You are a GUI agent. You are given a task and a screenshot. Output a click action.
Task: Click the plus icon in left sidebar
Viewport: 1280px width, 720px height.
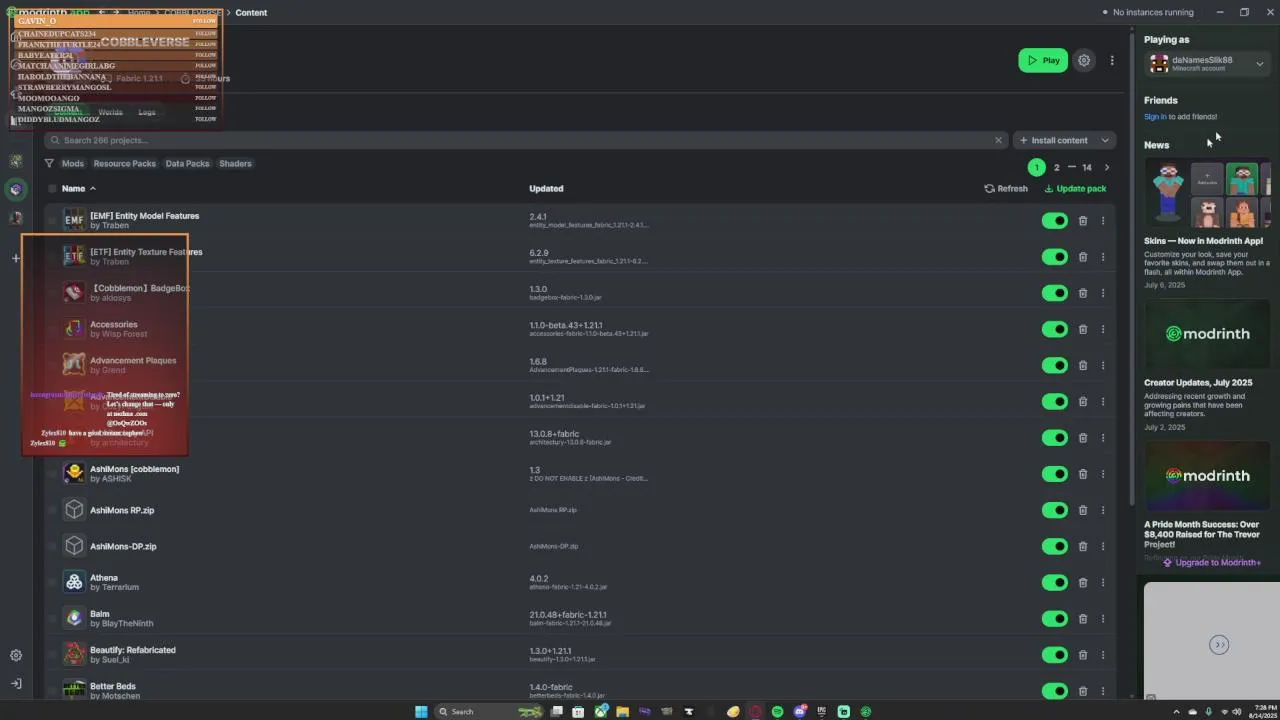[15, 258]
